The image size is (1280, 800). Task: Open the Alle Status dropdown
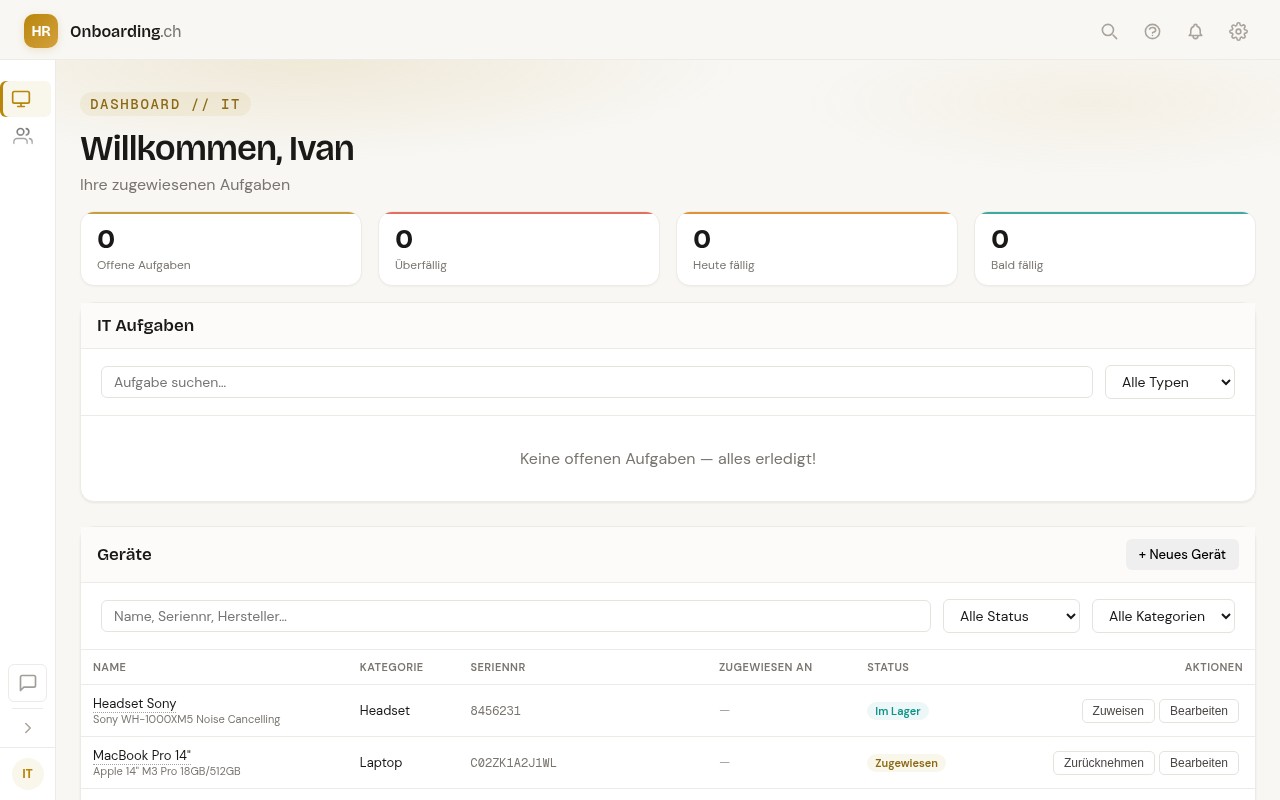(x=1011, y=616)
